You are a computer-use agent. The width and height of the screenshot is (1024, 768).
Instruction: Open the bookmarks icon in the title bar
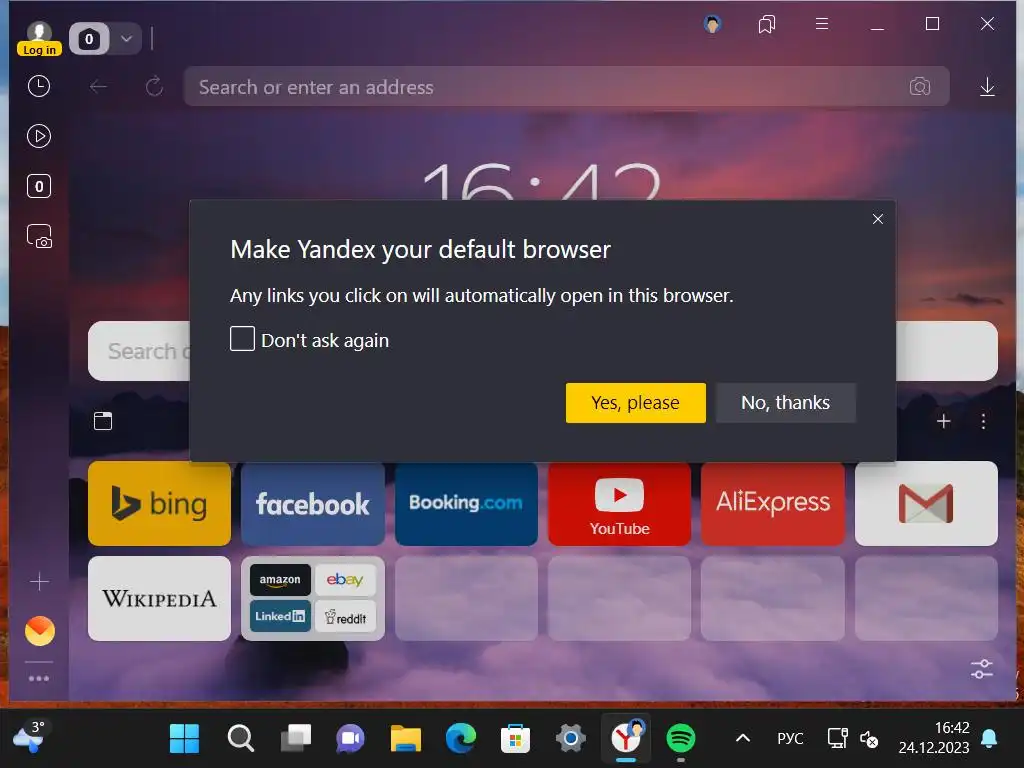click(767, 25)
